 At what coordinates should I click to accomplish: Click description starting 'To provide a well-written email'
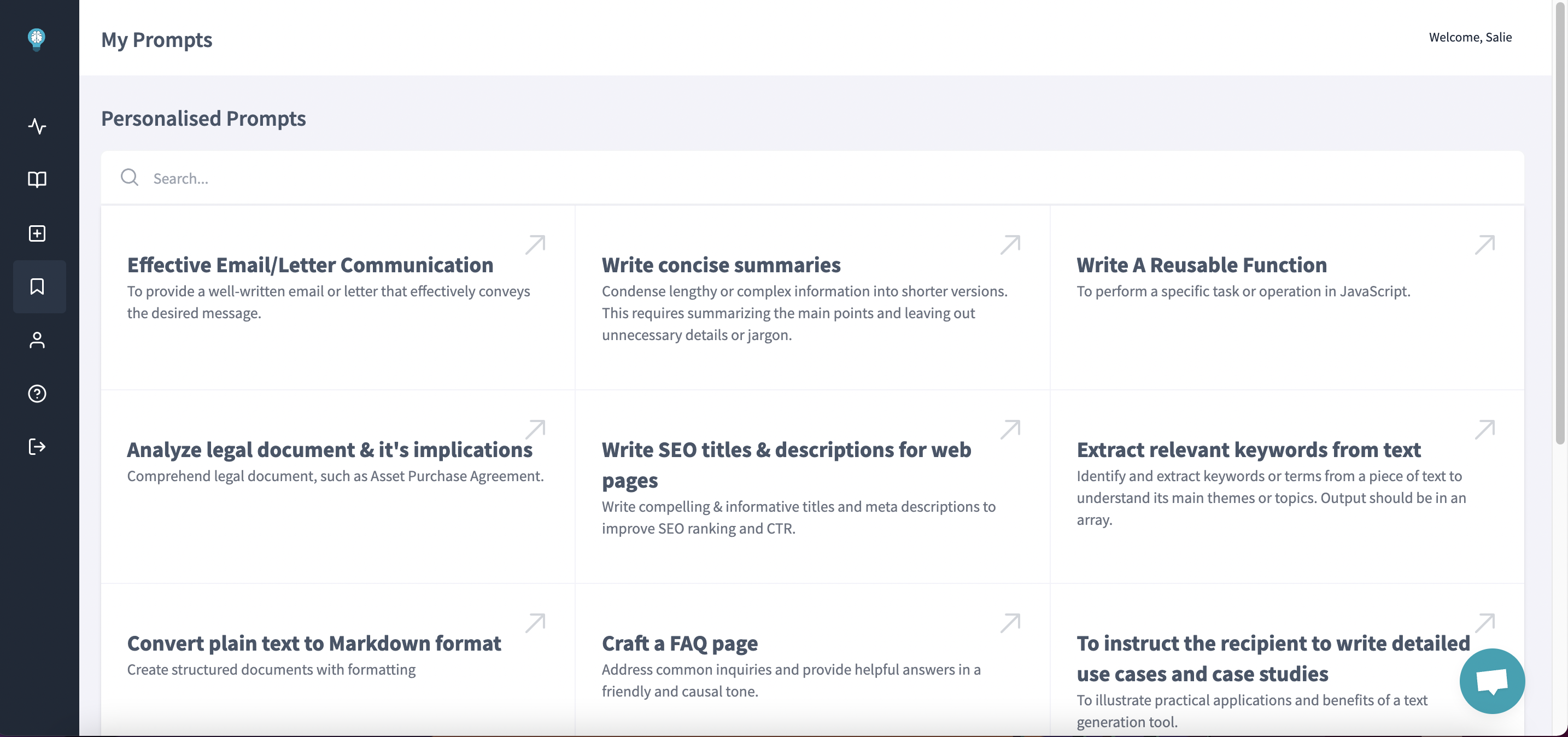pos(329,302)
